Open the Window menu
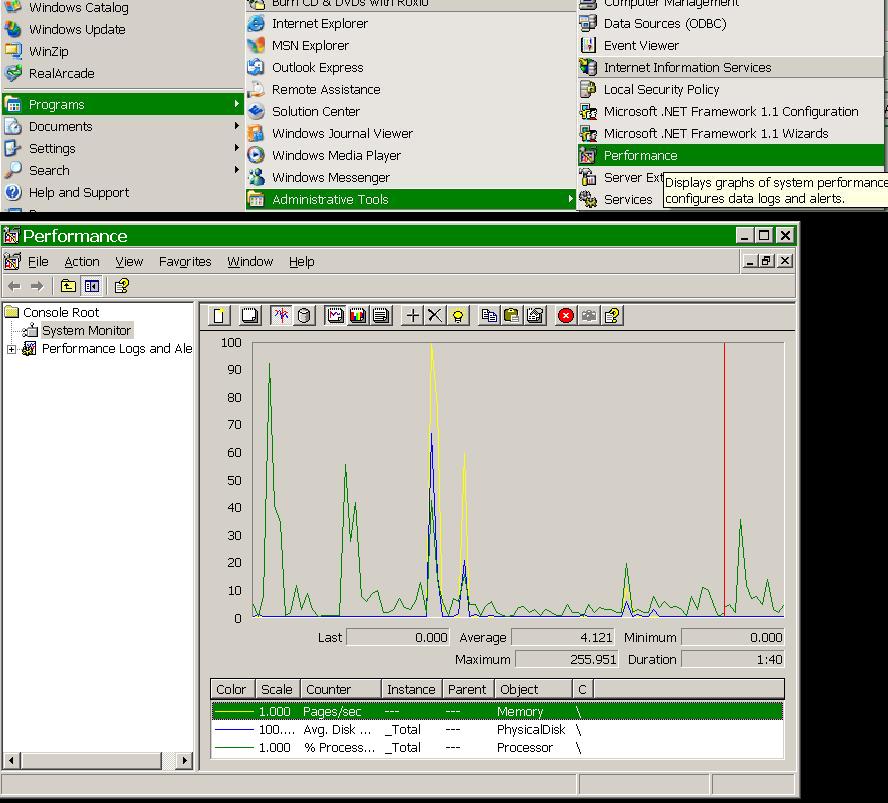This screenshot has width=888, height=803. pyautogui.click(x=250, y=262)
